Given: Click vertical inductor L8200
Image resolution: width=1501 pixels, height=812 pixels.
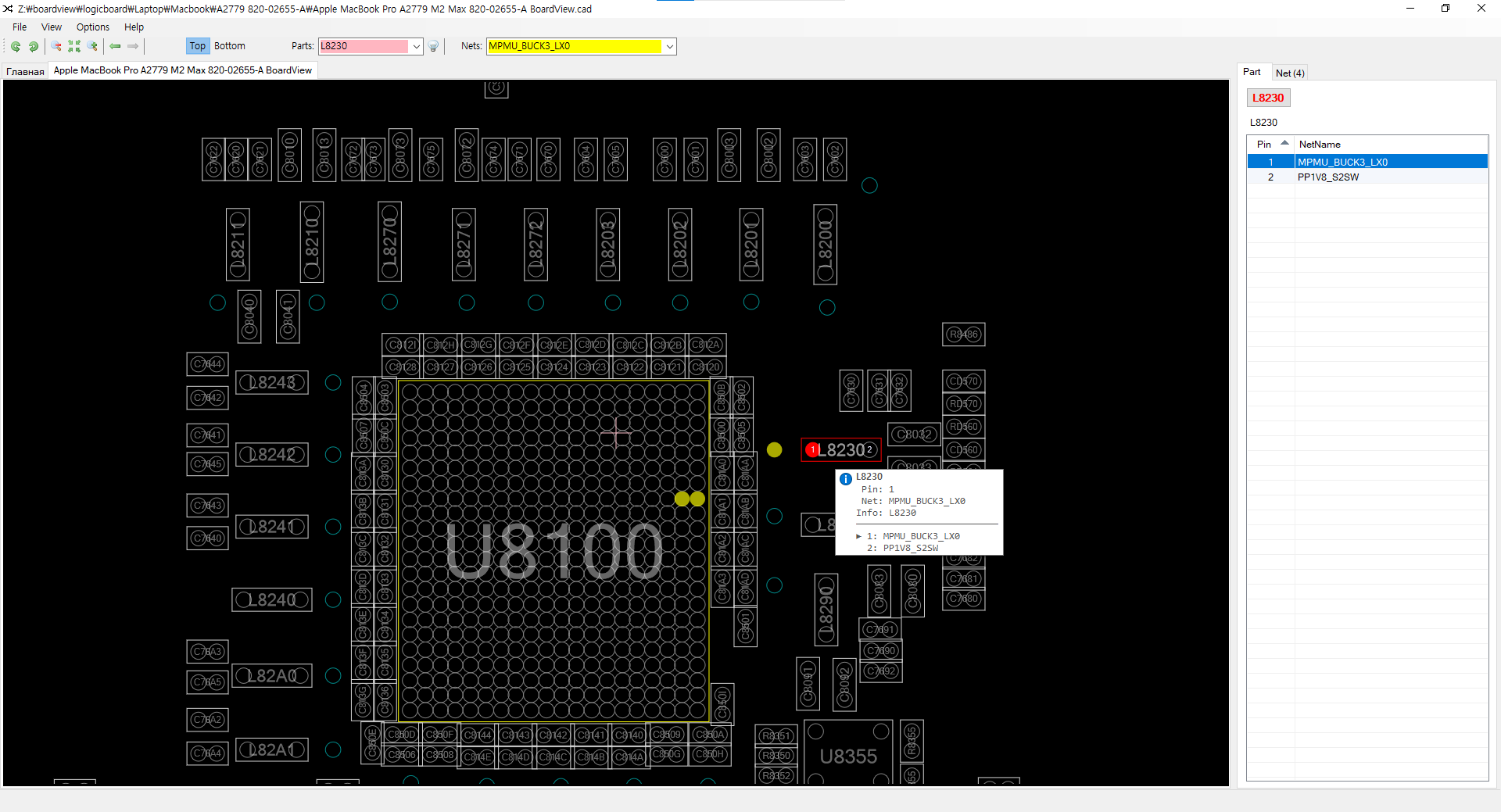Looking at the screenshot, I should coord(825,245).
